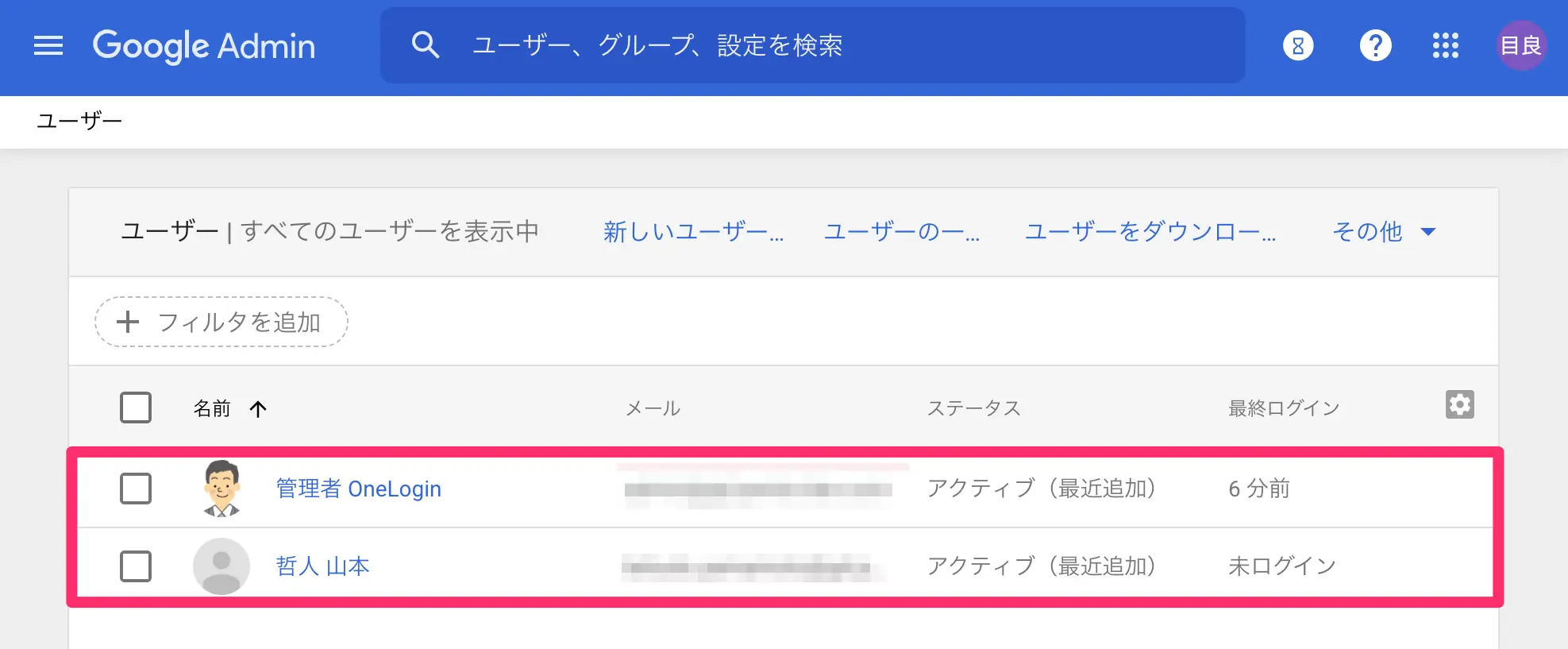Open the hourglass tasks icon
Viewport: 1568px width, 649px height.
pyautogui.click(x=1298, y=46)
